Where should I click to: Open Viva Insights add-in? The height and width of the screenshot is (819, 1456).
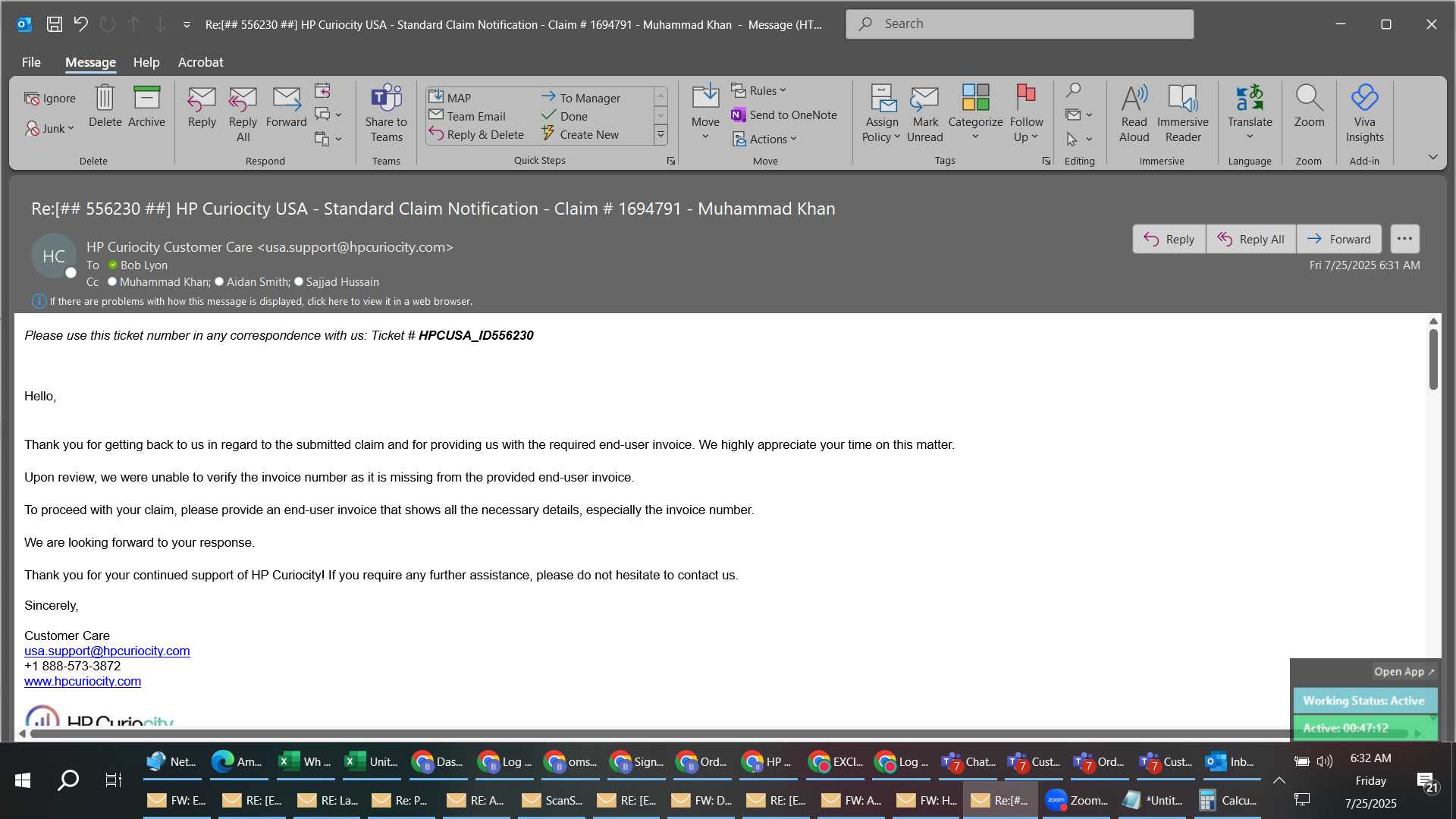[1364, 114]
